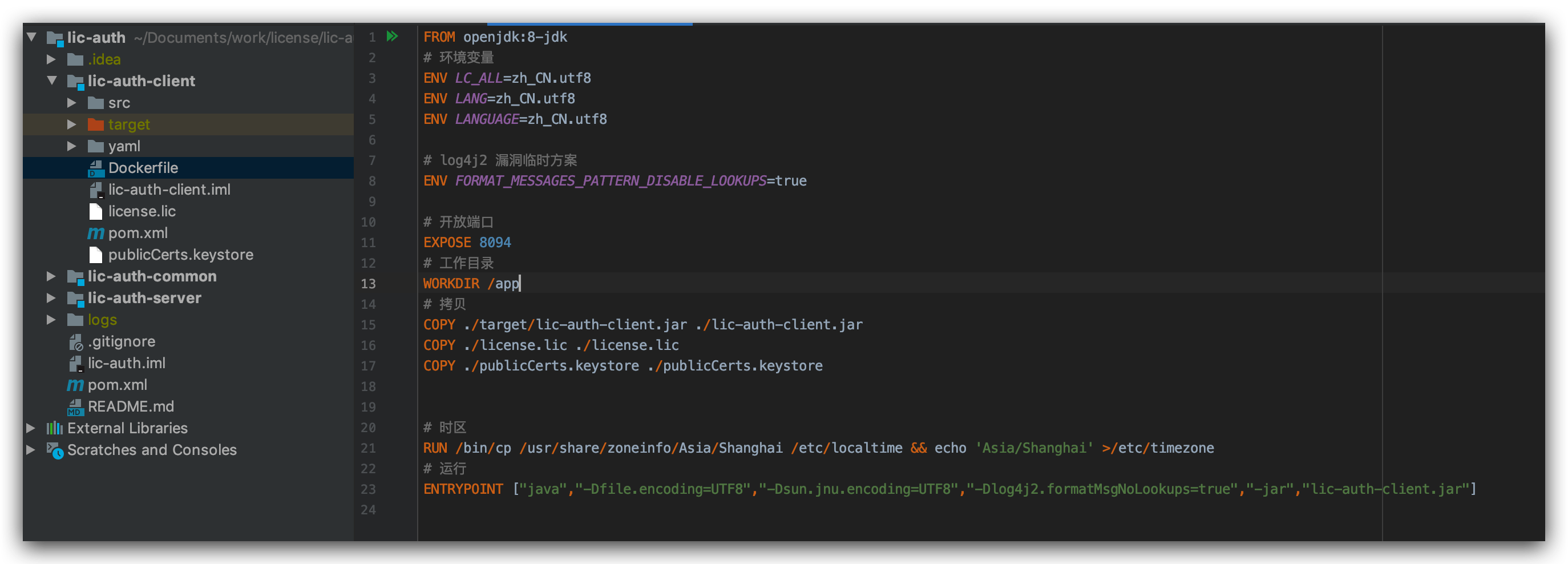This screenshot has height=564, width=1568.
Task: Click the publicCerts.keystore file icon
Action: pyautogui.click(x=95, y=255)
